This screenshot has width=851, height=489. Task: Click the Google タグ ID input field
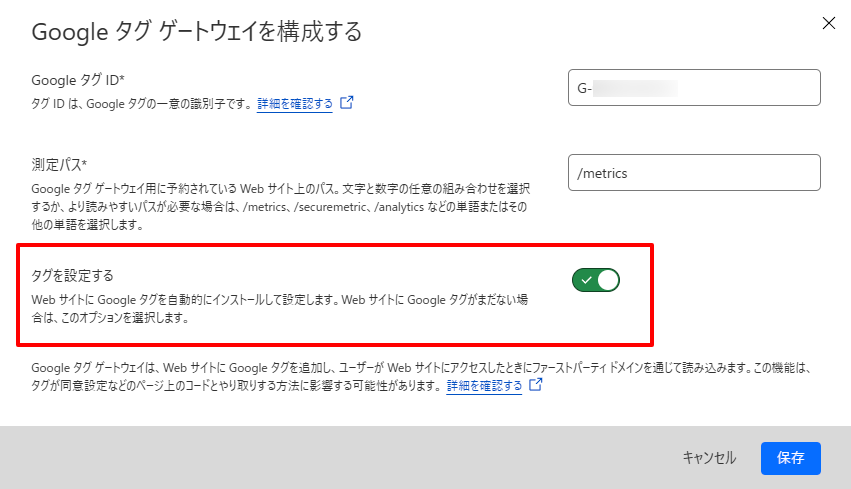pyautogui.click(x=694, y=87)
